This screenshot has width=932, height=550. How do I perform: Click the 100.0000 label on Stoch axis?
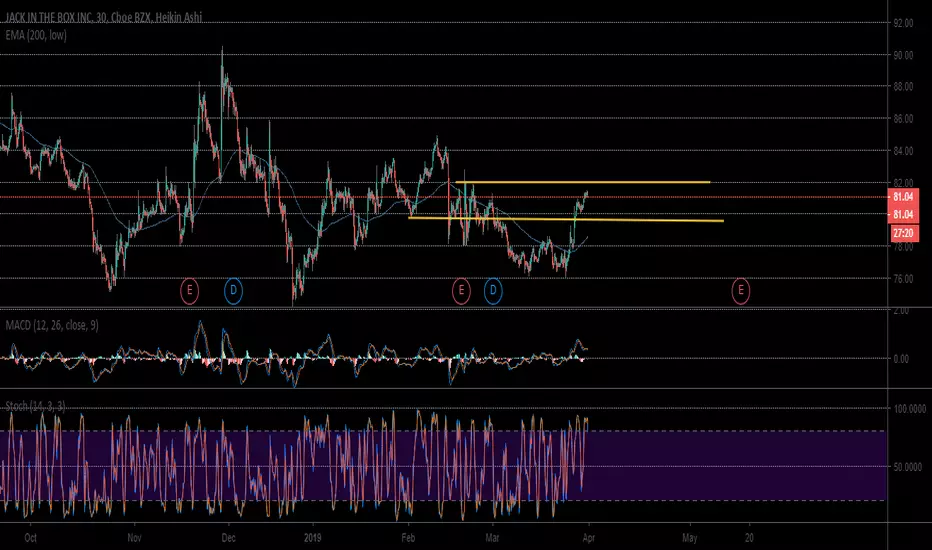(909, 408)
